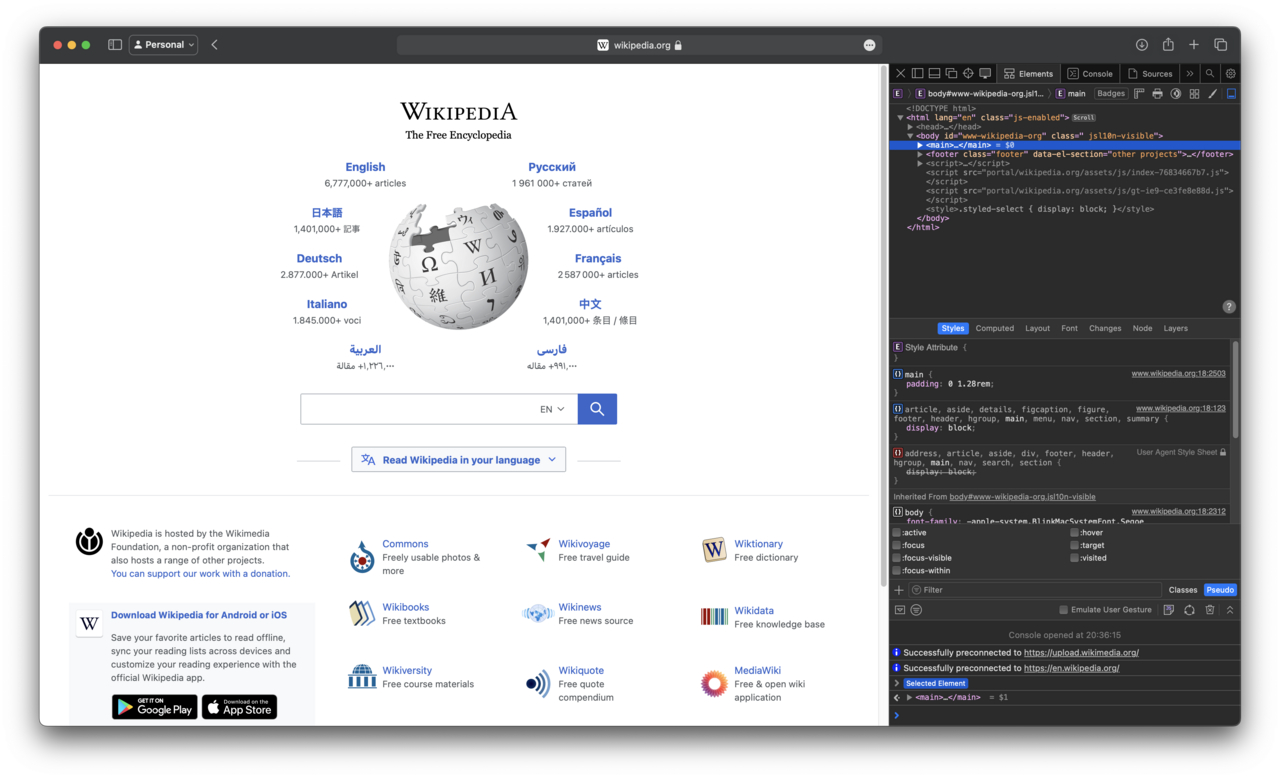Toggle compositing borders grid icon

tap(1194, 94)
